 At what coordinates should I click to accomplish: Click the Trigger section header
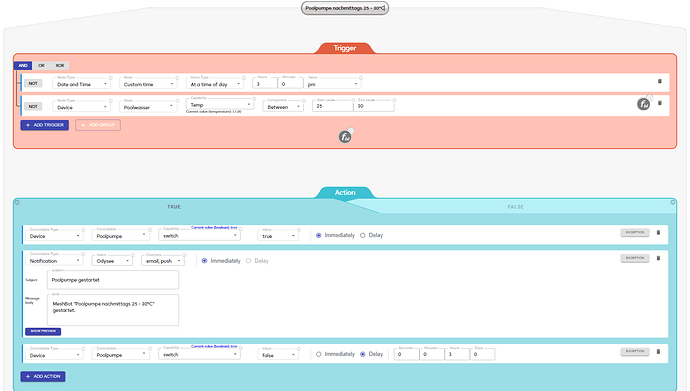(345, 48)
